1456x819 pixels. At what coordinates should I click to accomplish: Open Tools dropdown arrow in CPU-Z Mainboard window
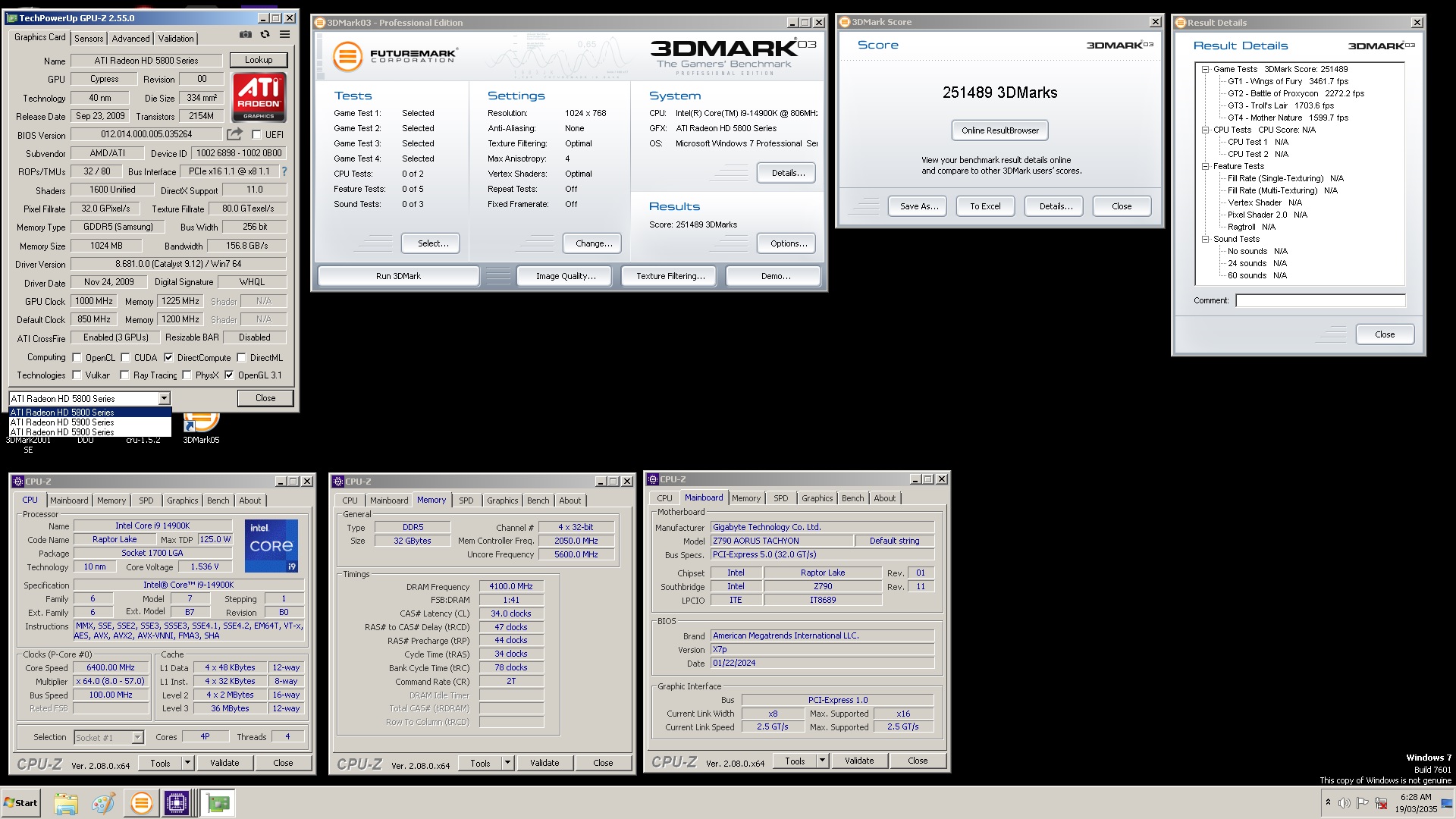point(822,761)
